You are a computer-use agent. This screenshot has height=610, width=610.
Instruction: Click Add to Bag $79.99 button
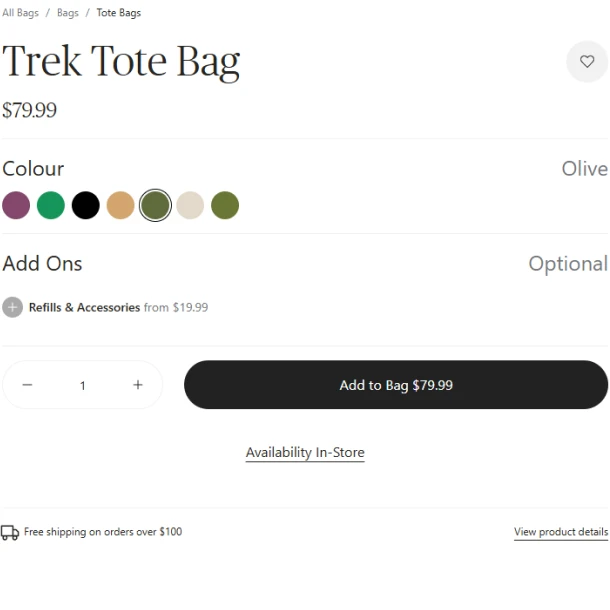click(x=396, y=385)
